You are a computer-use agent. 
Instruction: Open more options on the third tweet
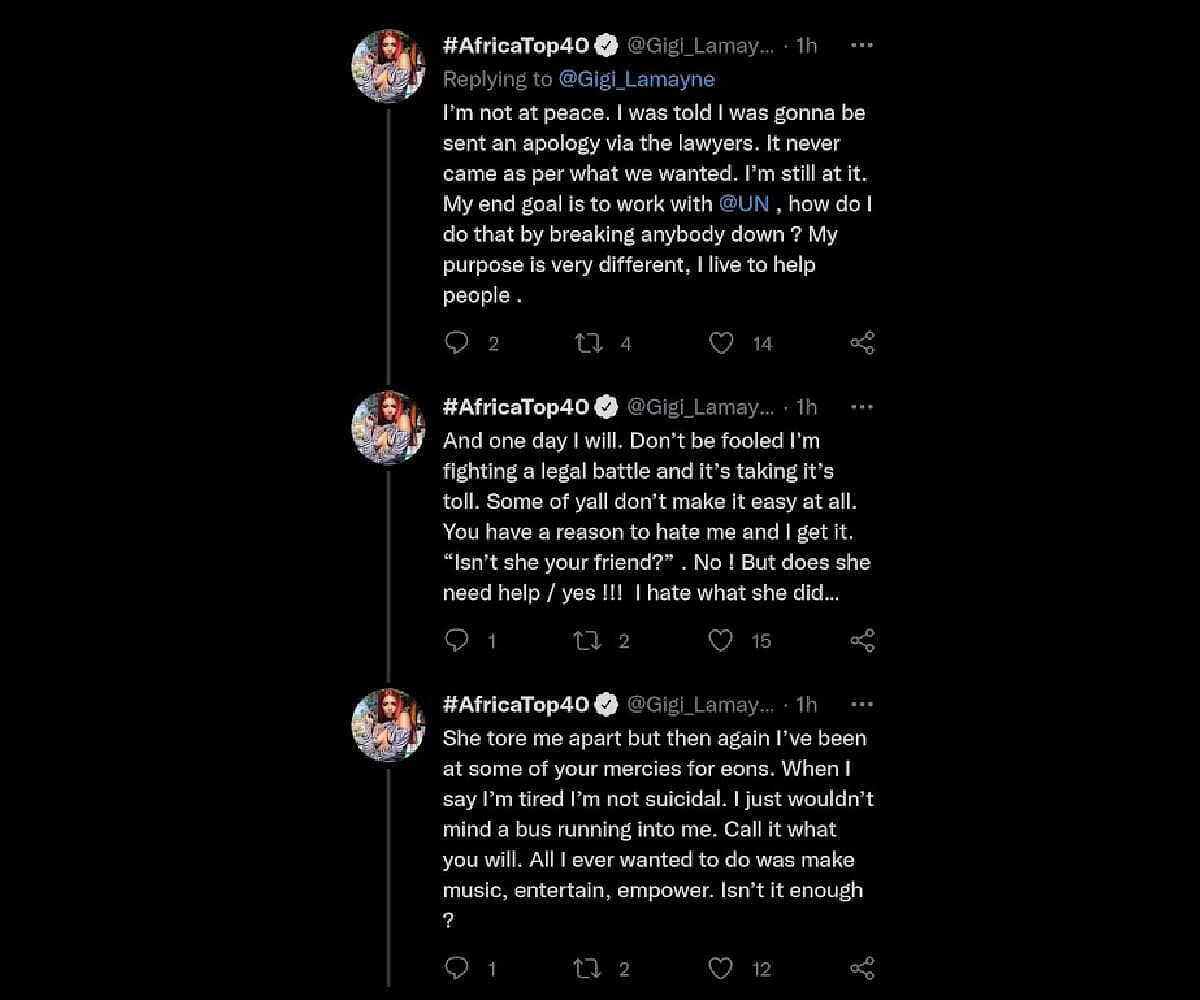pos(861,704)
